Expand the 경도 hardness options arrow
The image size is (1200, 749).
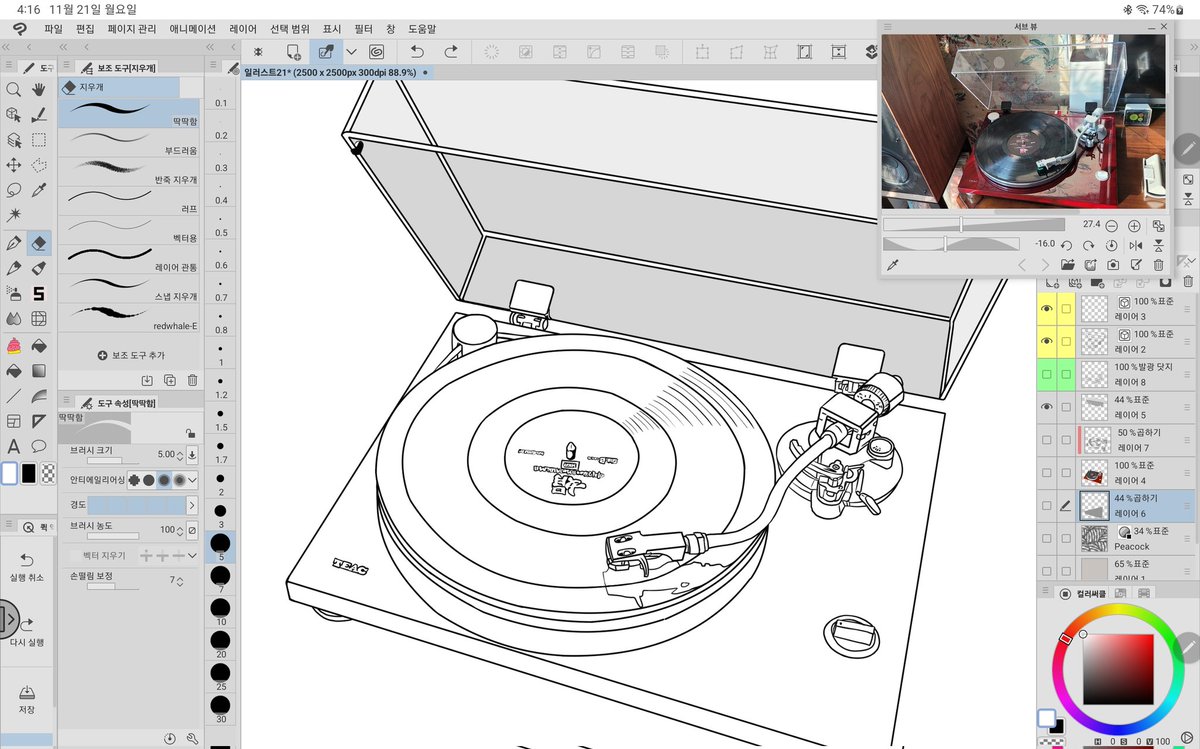pos(191,506)
